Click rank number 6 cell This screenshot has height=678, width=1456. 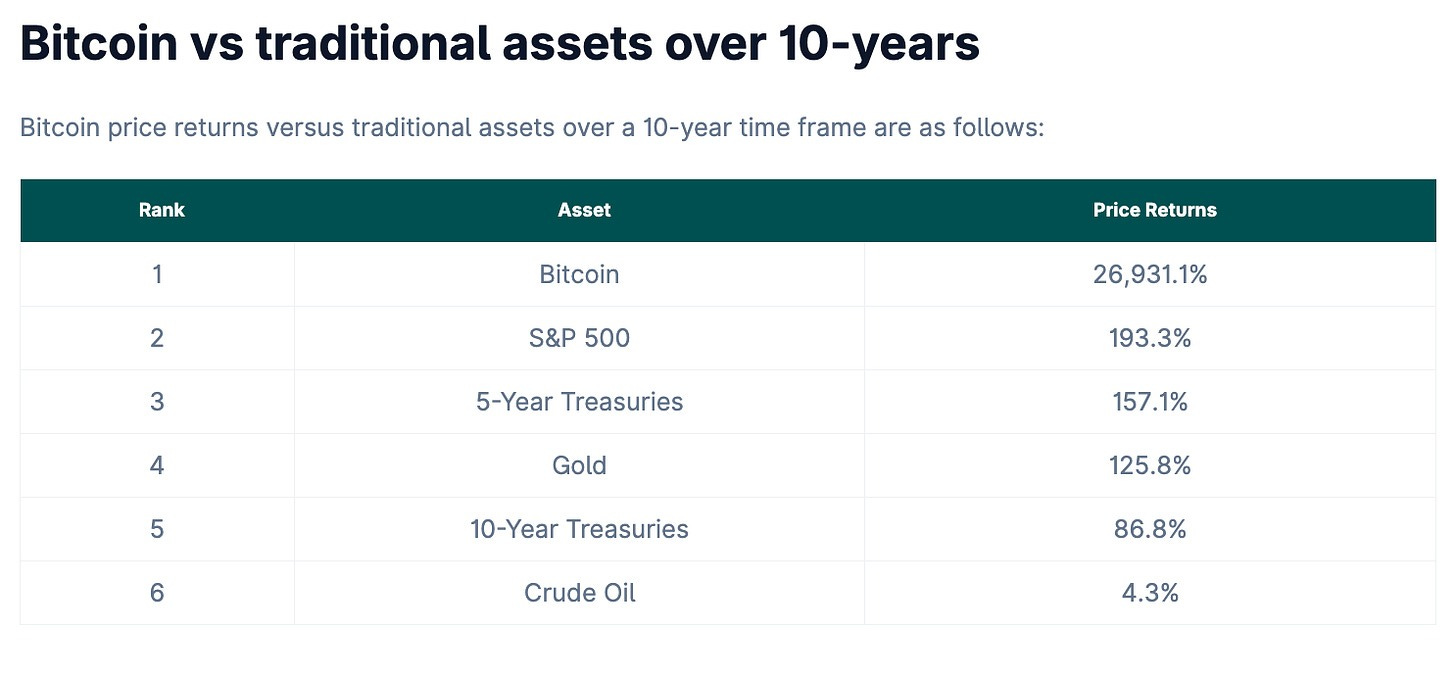(x=157, y=593)
